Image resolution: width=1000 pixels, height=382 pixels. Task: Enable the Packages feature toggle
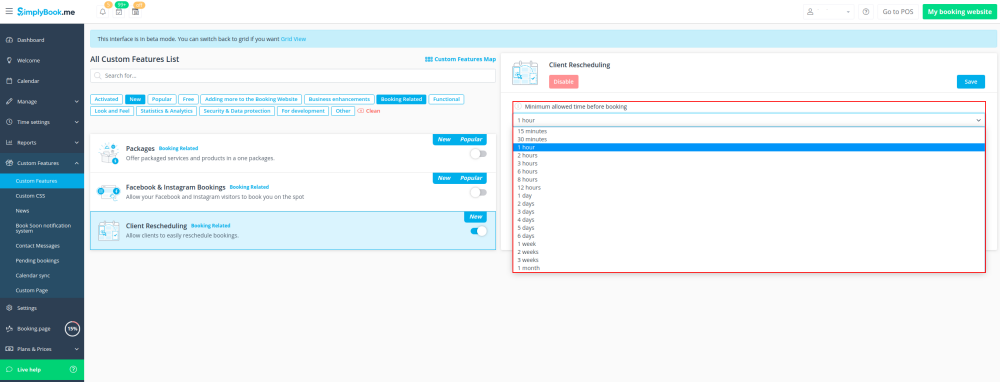coord(478,154)
